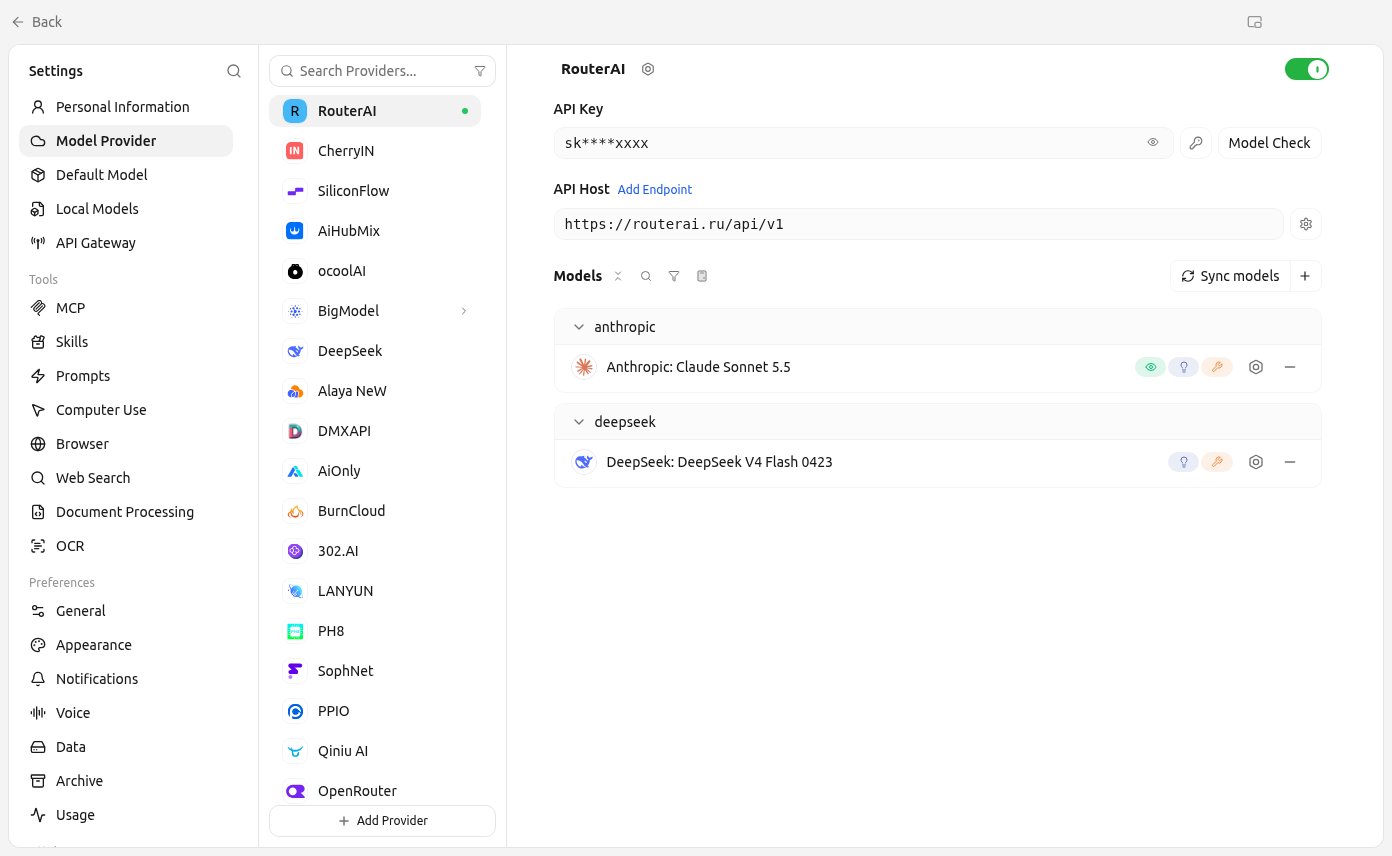Toggle RouterAI provider enable switch
This screenshot has width=1392, height=856.
click(x=1306, y=69)
